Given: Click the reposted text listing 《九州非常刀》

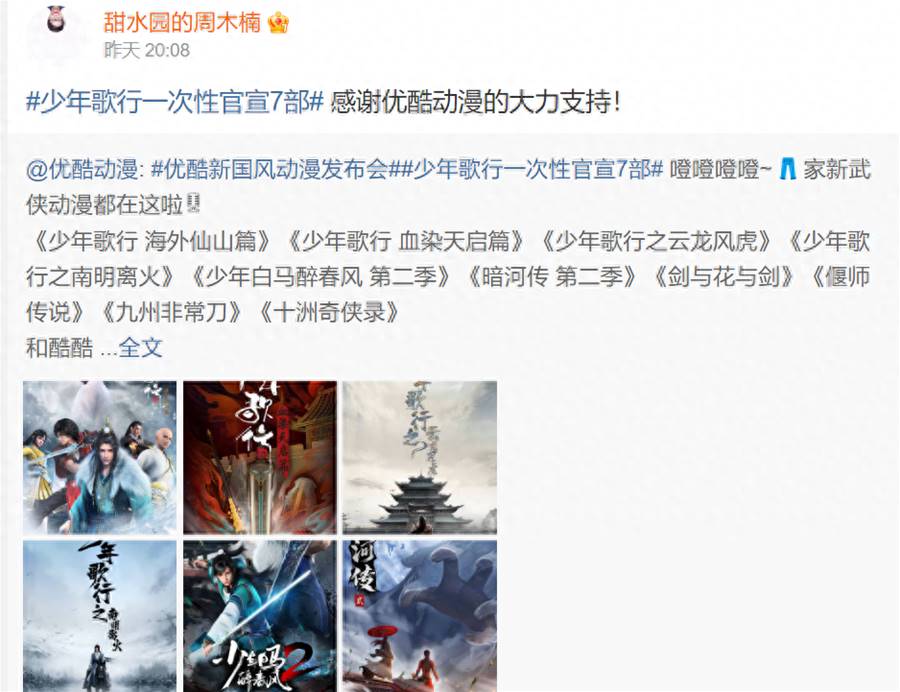Looking at the screenshot, I should click(x=172, y=312).
